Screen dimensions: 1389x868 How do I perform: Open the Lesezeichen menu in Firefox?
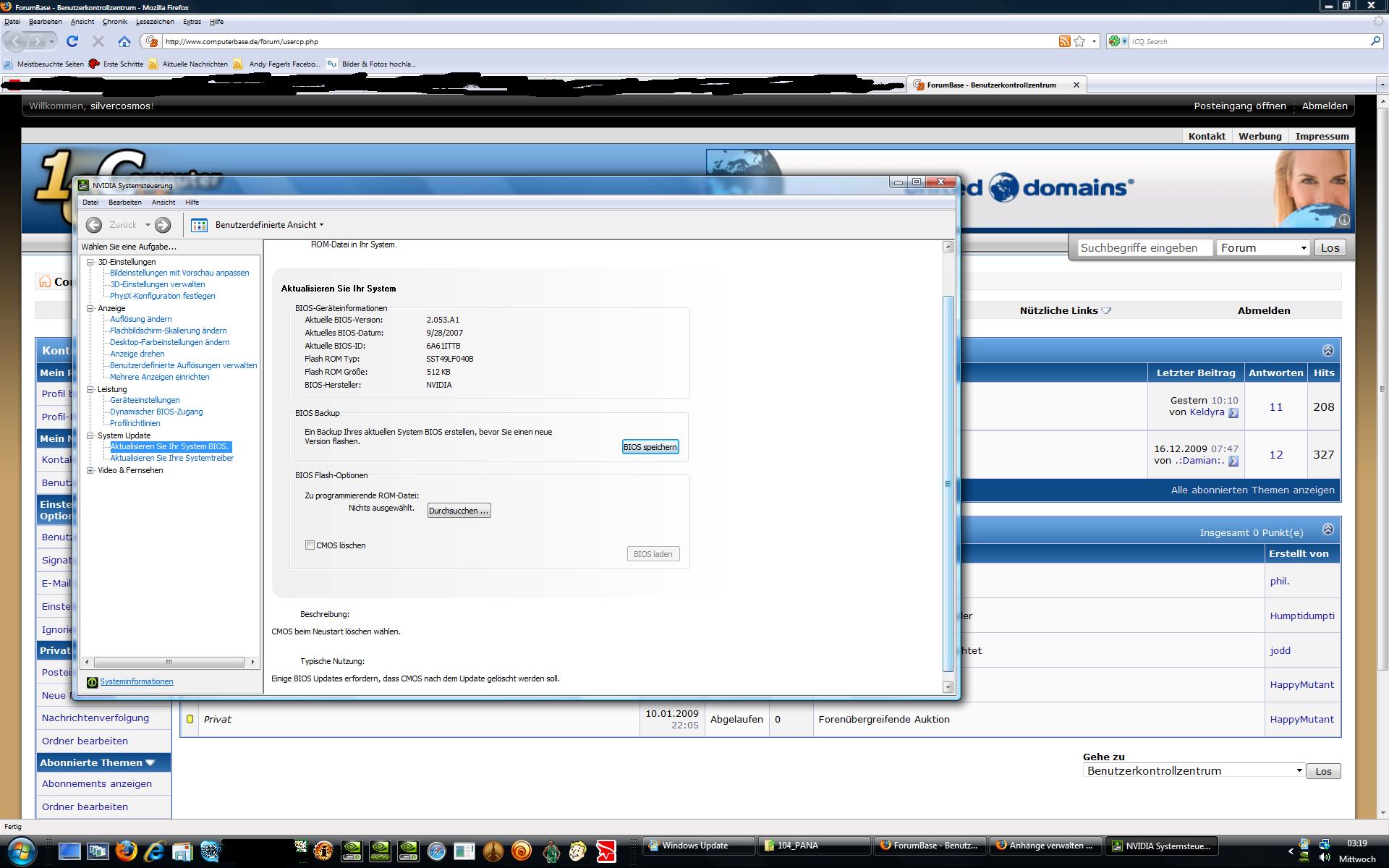coord(155,22)
